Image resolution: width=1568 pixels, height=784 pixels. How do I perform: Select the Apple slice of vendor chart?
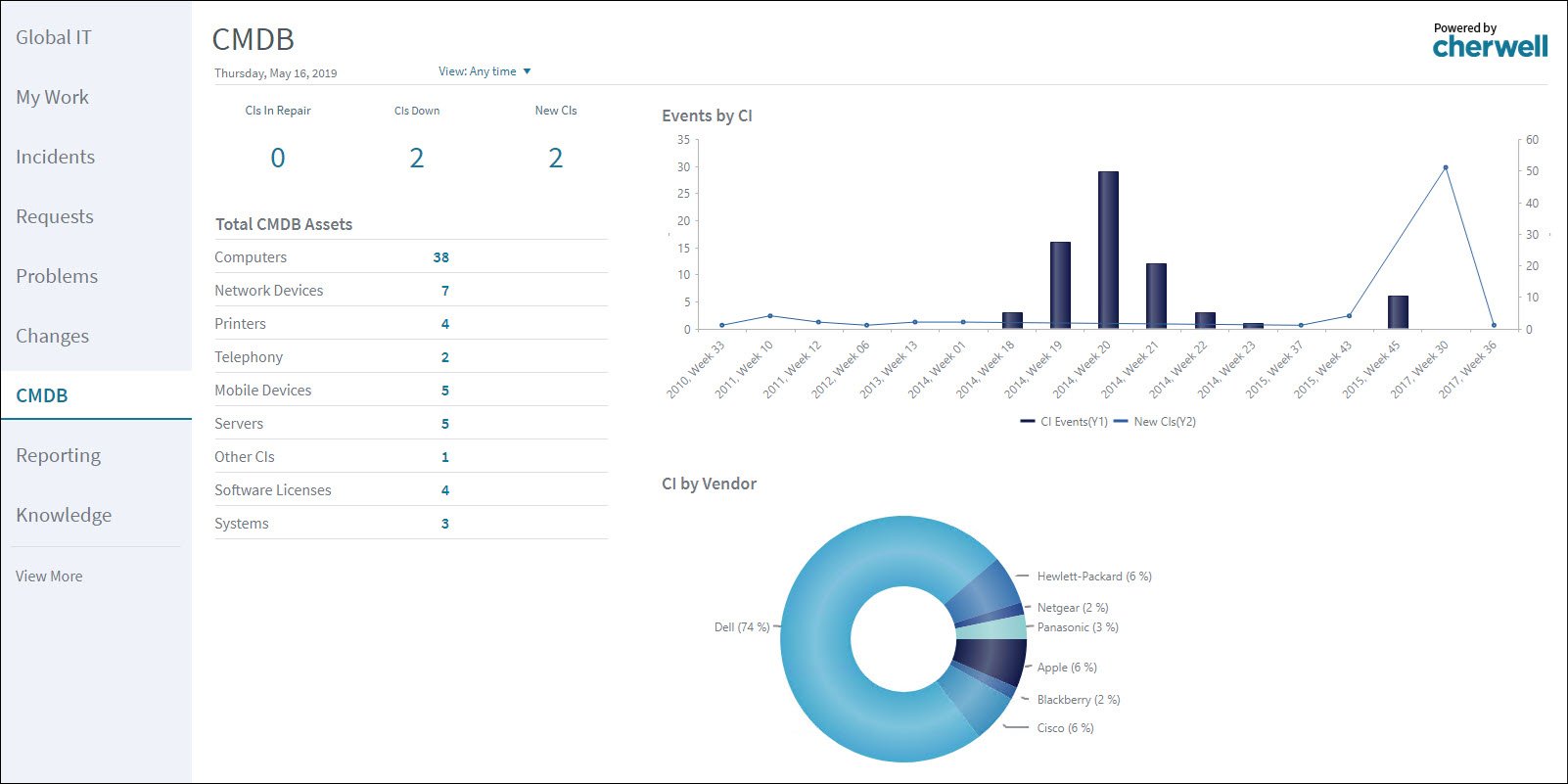pyautogui.click(x=991, y=660)
